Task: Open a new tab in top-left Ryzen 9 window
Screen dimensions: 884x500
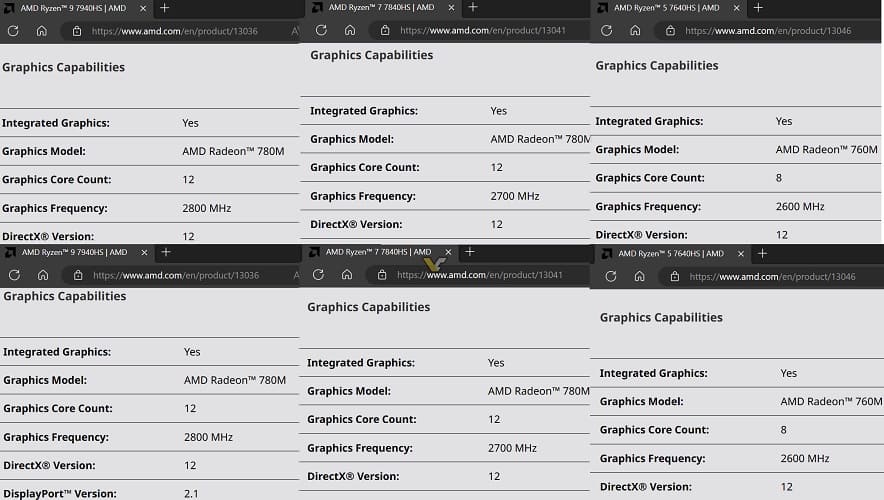Action: pyautogui.click(x=164, y=8)
